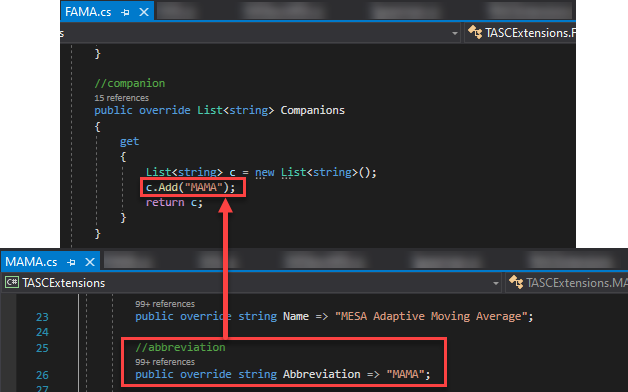628x392 pixels.
Task: Pin the MAMA.cs tab
Action: pyautogui.click(x=71, y=262)
